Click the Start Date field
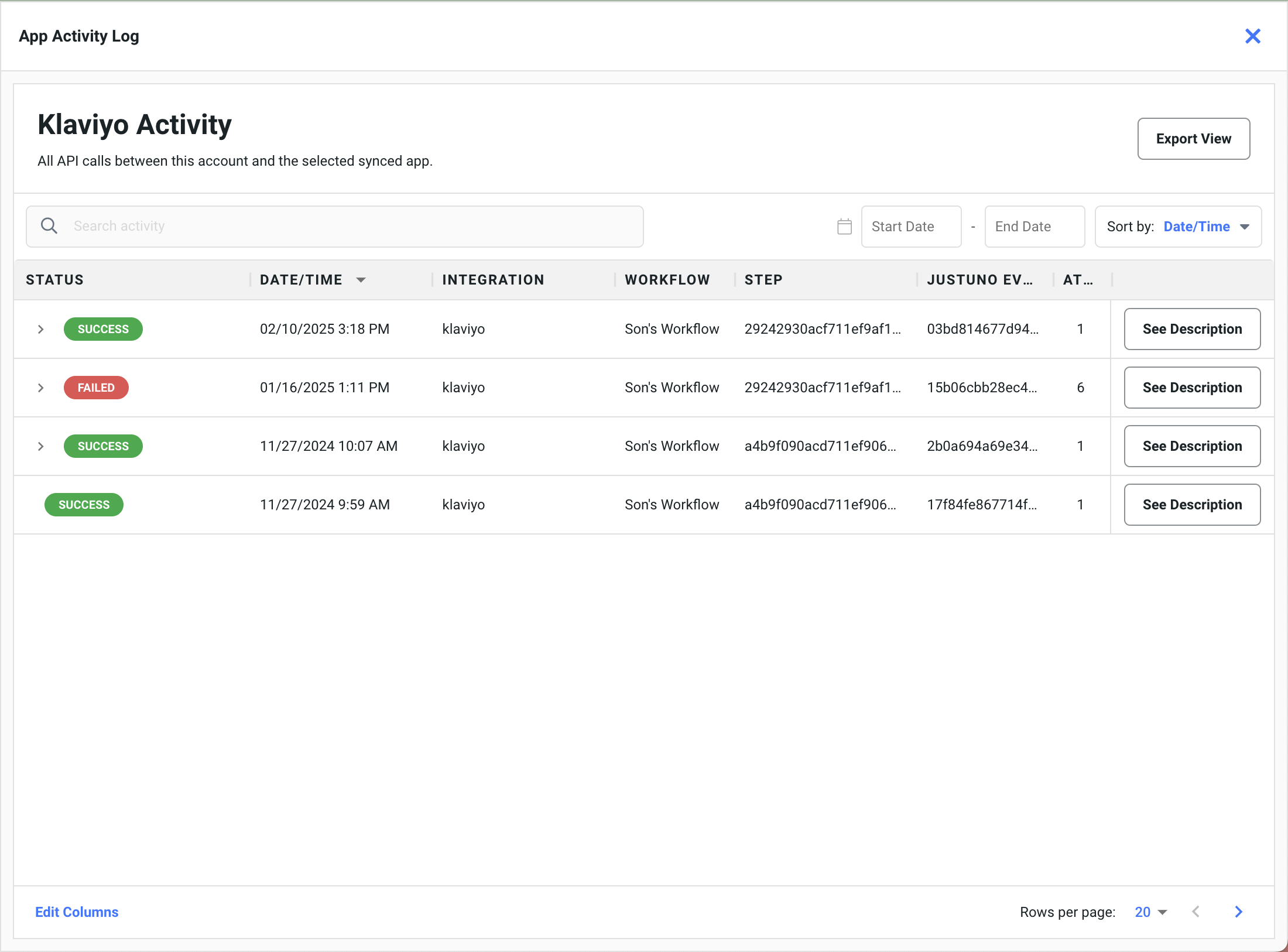Screen dimensions: 1288x952 tap(911, 227)
